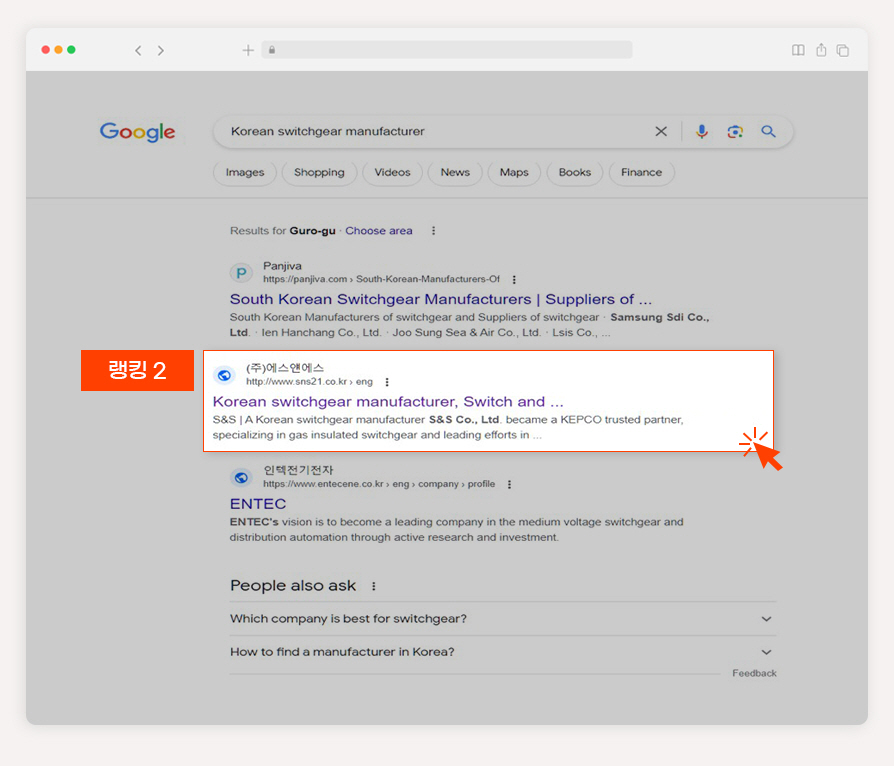Viewport: 894px width, 766px height.
Task: Open a new tab with plus icon
Action: tap(248, 50)
